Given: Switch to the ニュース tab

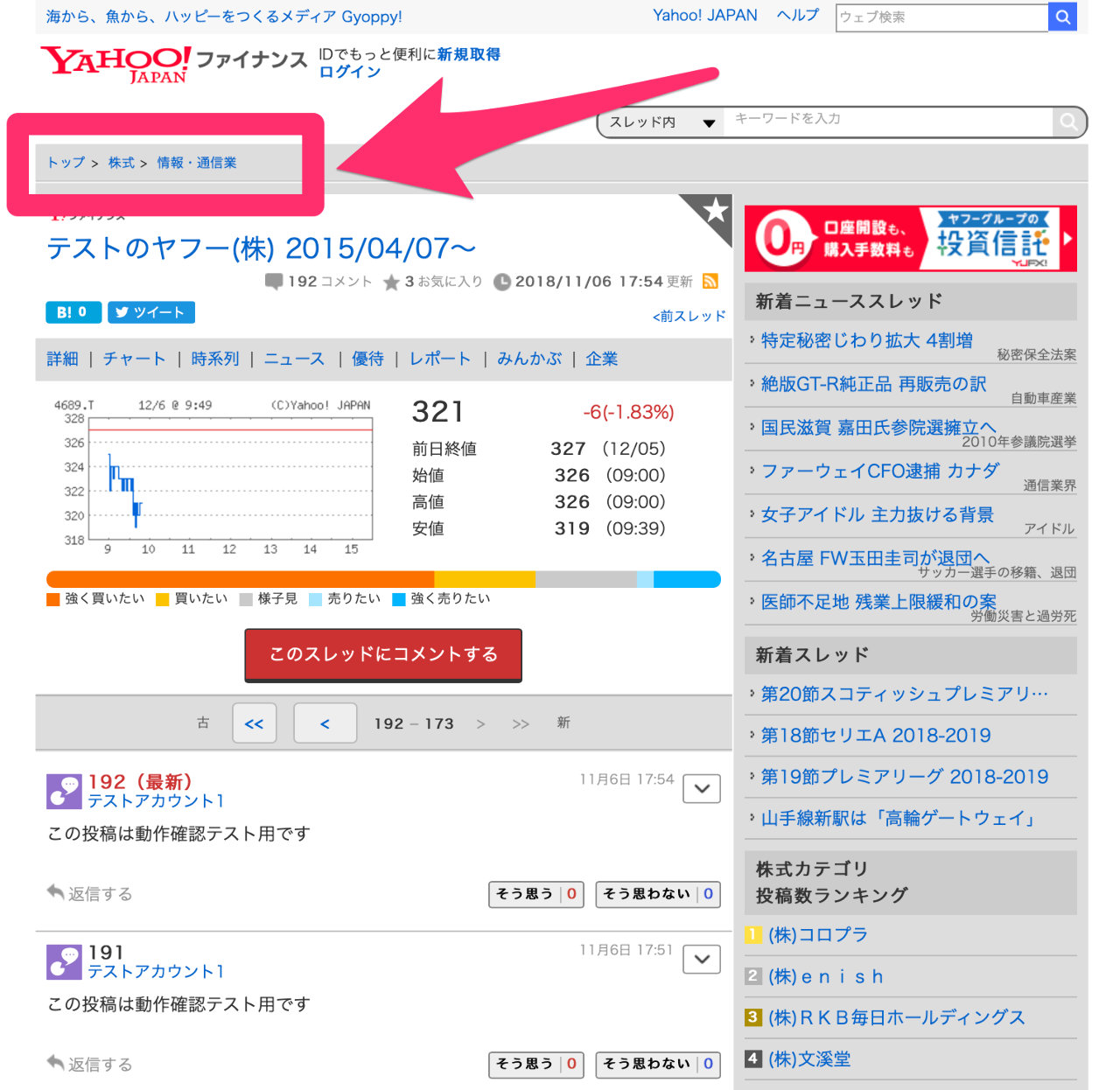Looking at the screenshot, I should pos(294,359).
